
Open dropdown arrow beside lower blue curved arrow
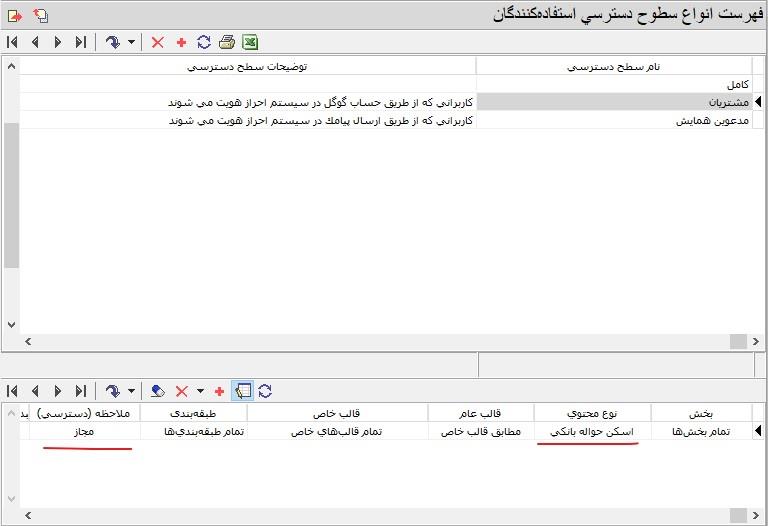131,391
